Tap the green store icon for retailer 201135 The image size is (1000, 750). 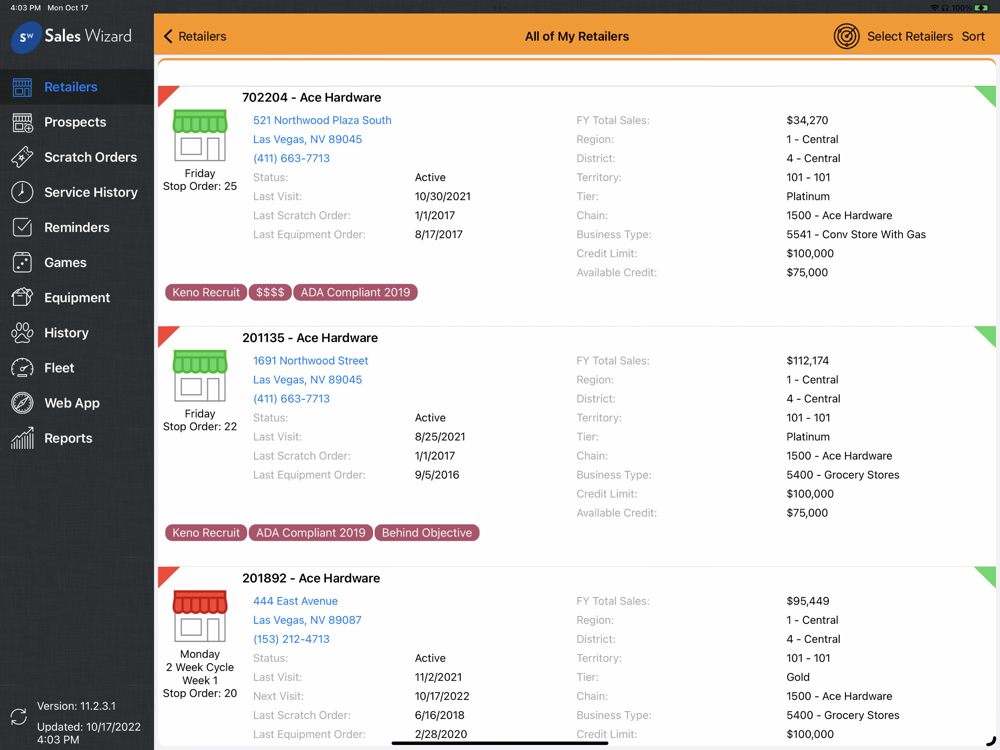point(200,376)
